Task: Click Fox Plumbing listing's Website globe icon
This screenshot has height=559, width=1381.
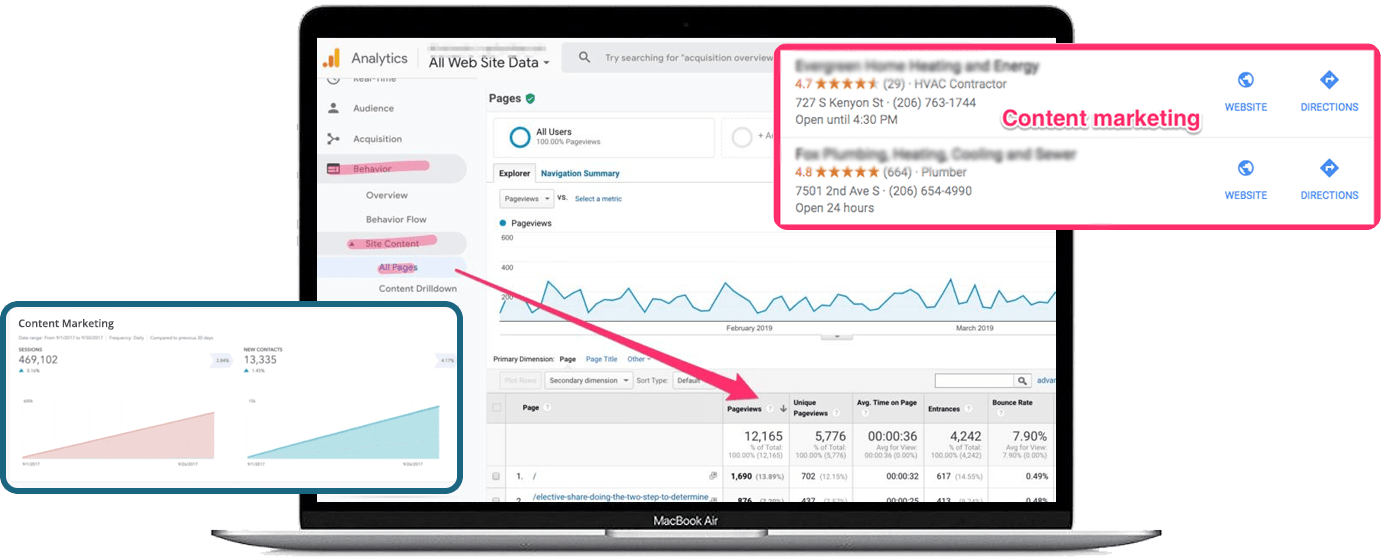Action: tap(1245, 168)
